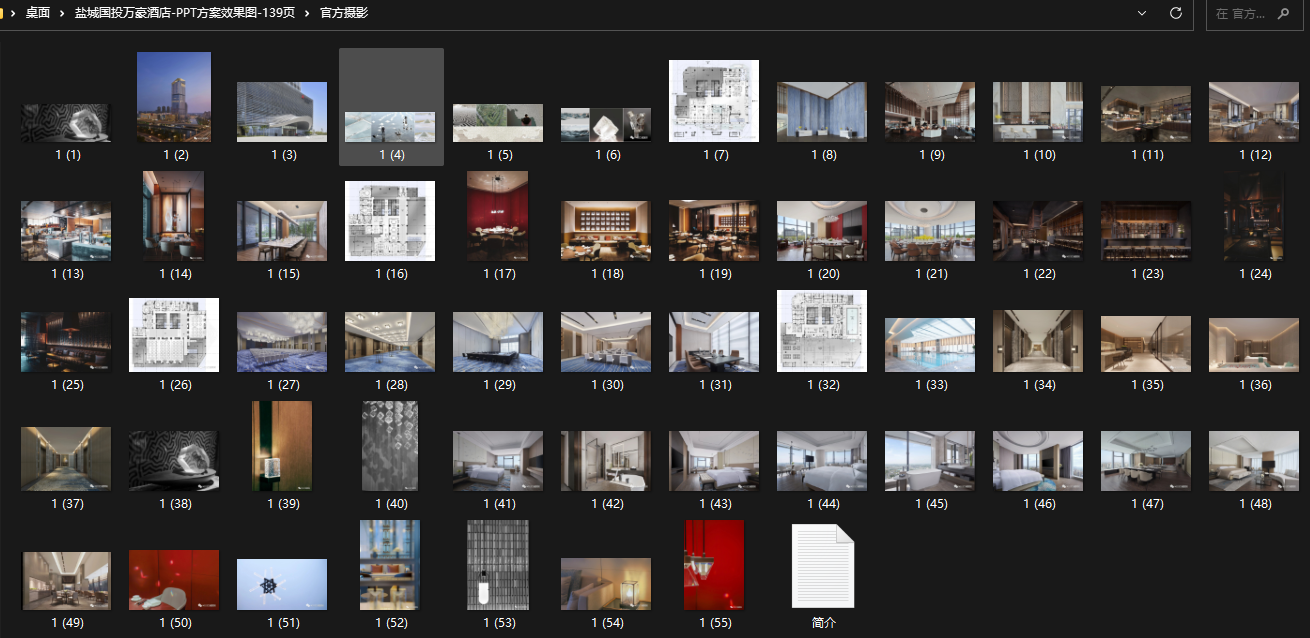Choose the bathtub room image 1 (45)

point(930,460)
